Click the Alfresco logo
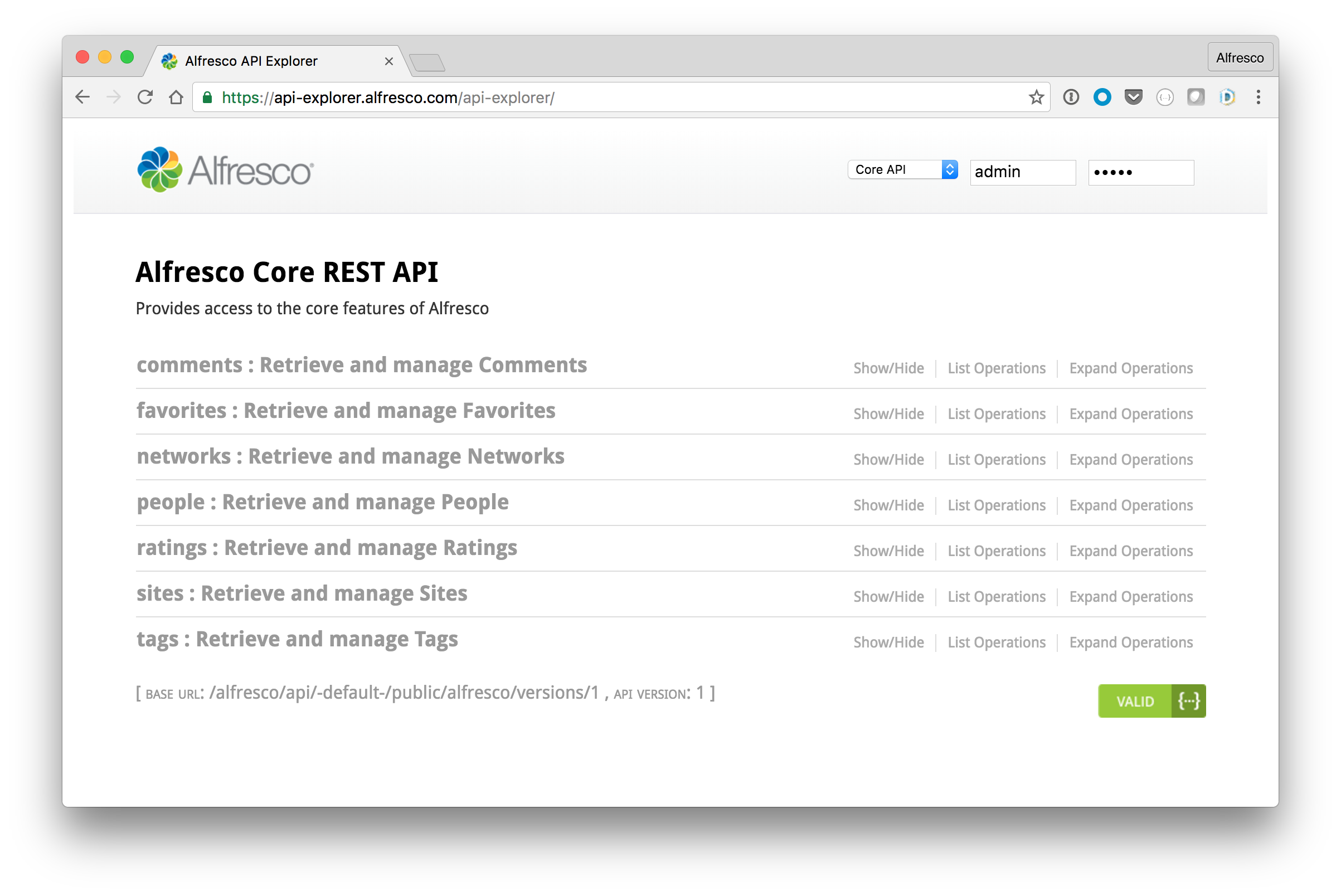Screen dimensions: 1341x896 click(225, 170)
